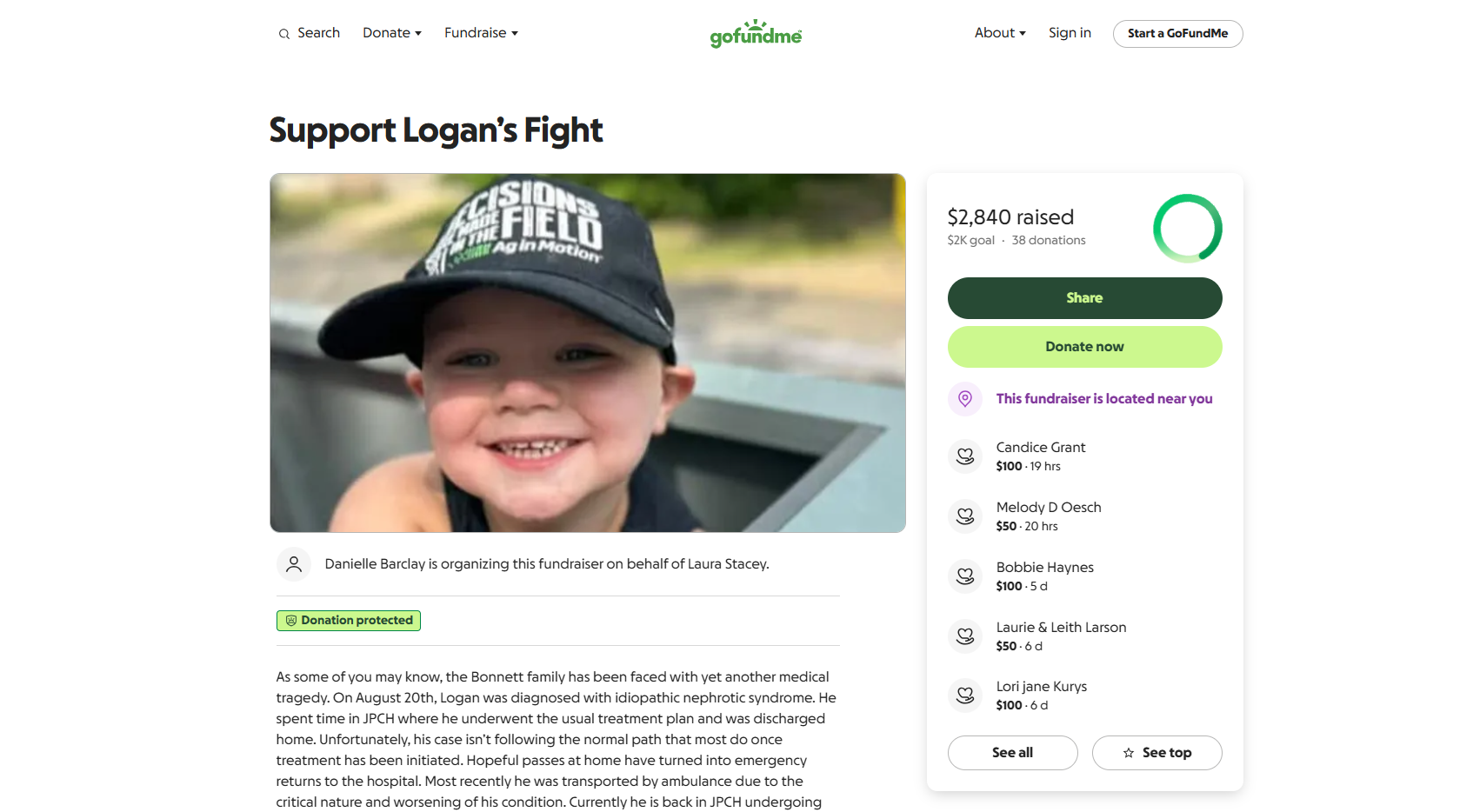Open the About dropdown menu
This screenshot has height=812, width=1473.
(1000, 33)
